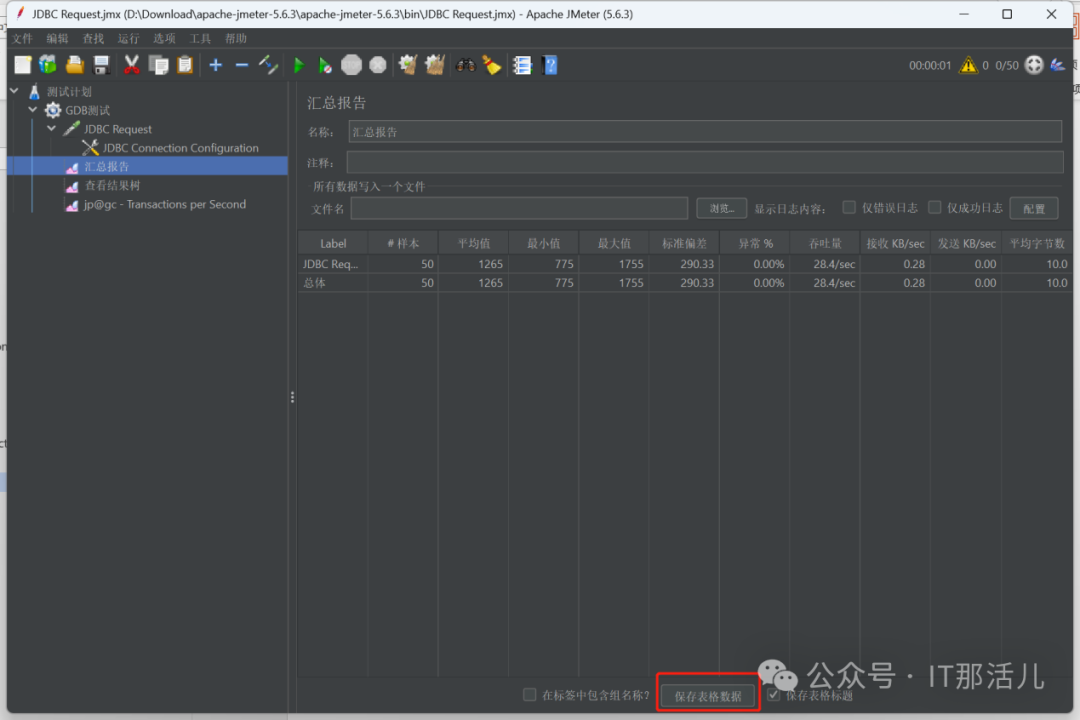
Task: Click the 名称 input field
Action: [705, 132]
